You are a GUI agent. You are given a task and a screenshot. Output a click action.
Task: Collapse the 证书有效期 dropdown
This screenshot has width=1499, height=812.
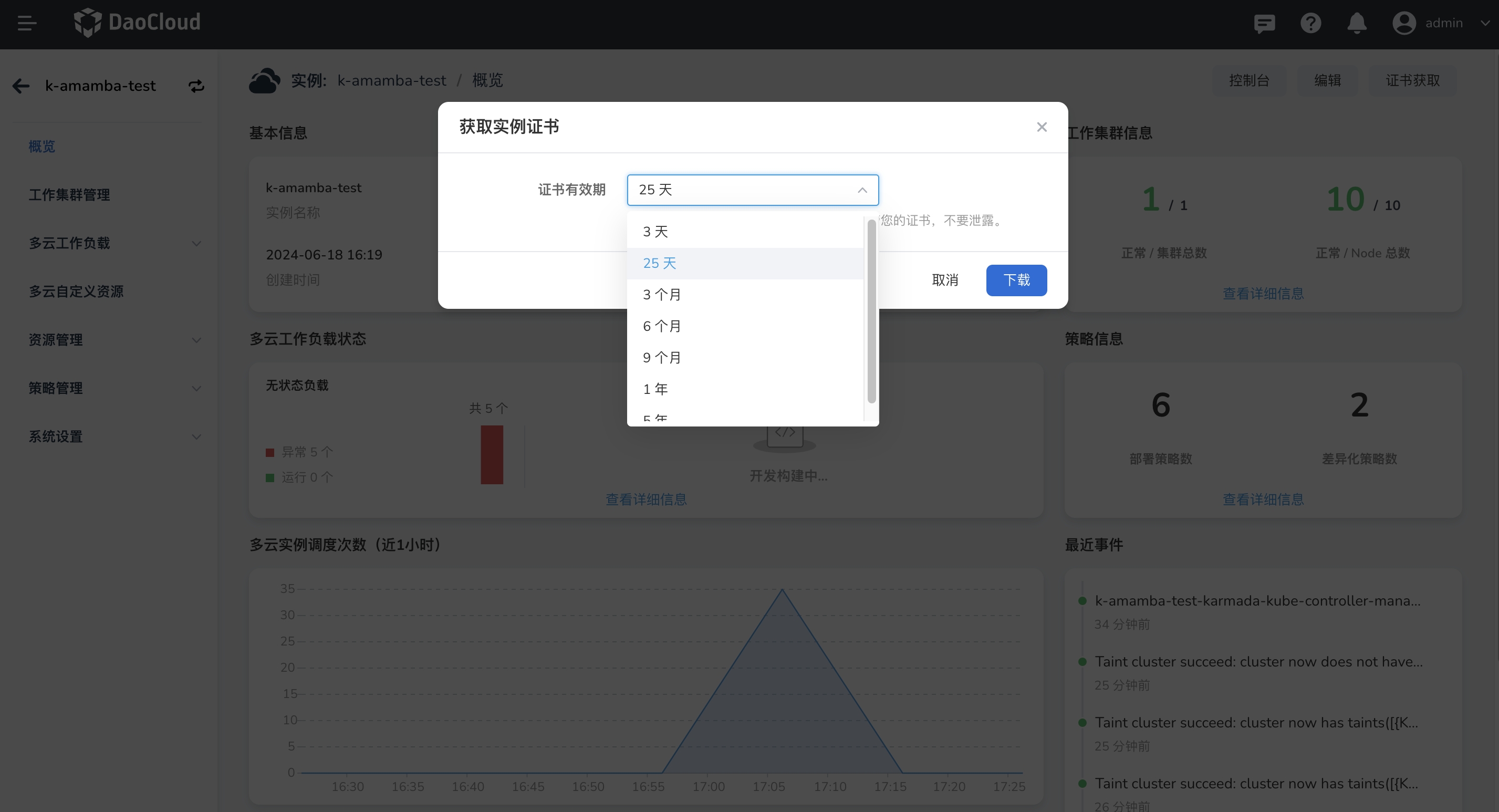pos(862,190)
